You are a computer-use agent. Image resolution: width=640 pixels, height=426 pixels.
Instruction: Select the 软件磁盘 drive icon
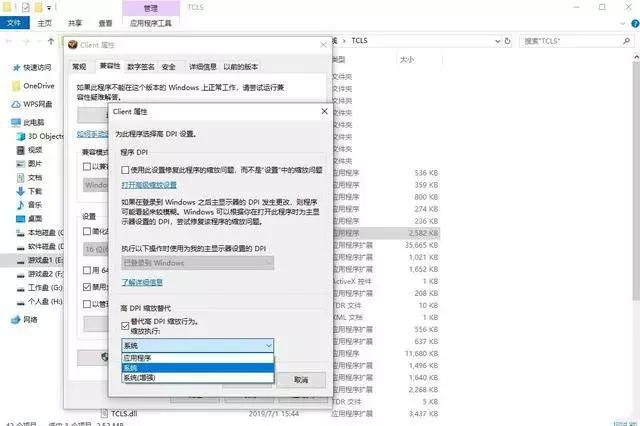coord(21,247)
